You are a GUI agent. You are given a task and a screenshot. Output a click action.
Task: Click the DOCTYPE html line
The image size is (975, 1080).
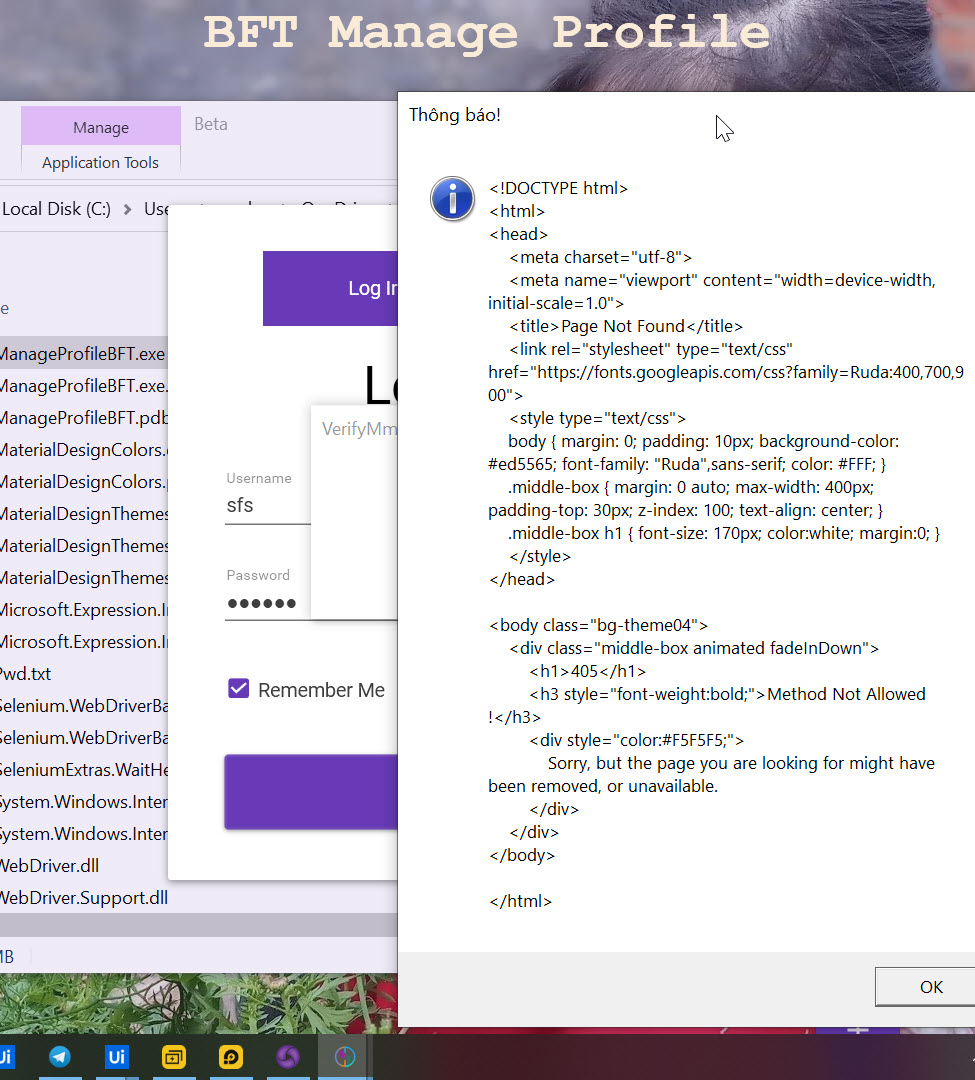tap(558, 188)
